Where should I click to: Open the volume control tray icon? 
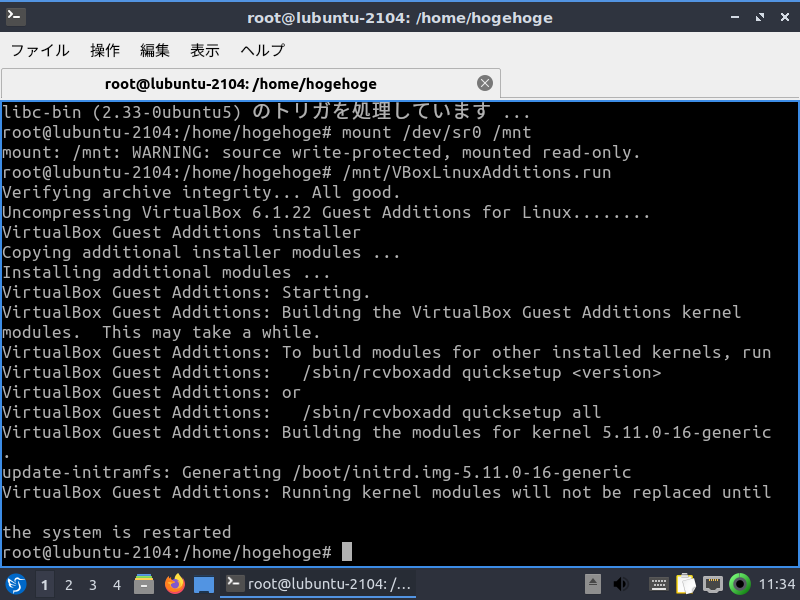[621, 584]
